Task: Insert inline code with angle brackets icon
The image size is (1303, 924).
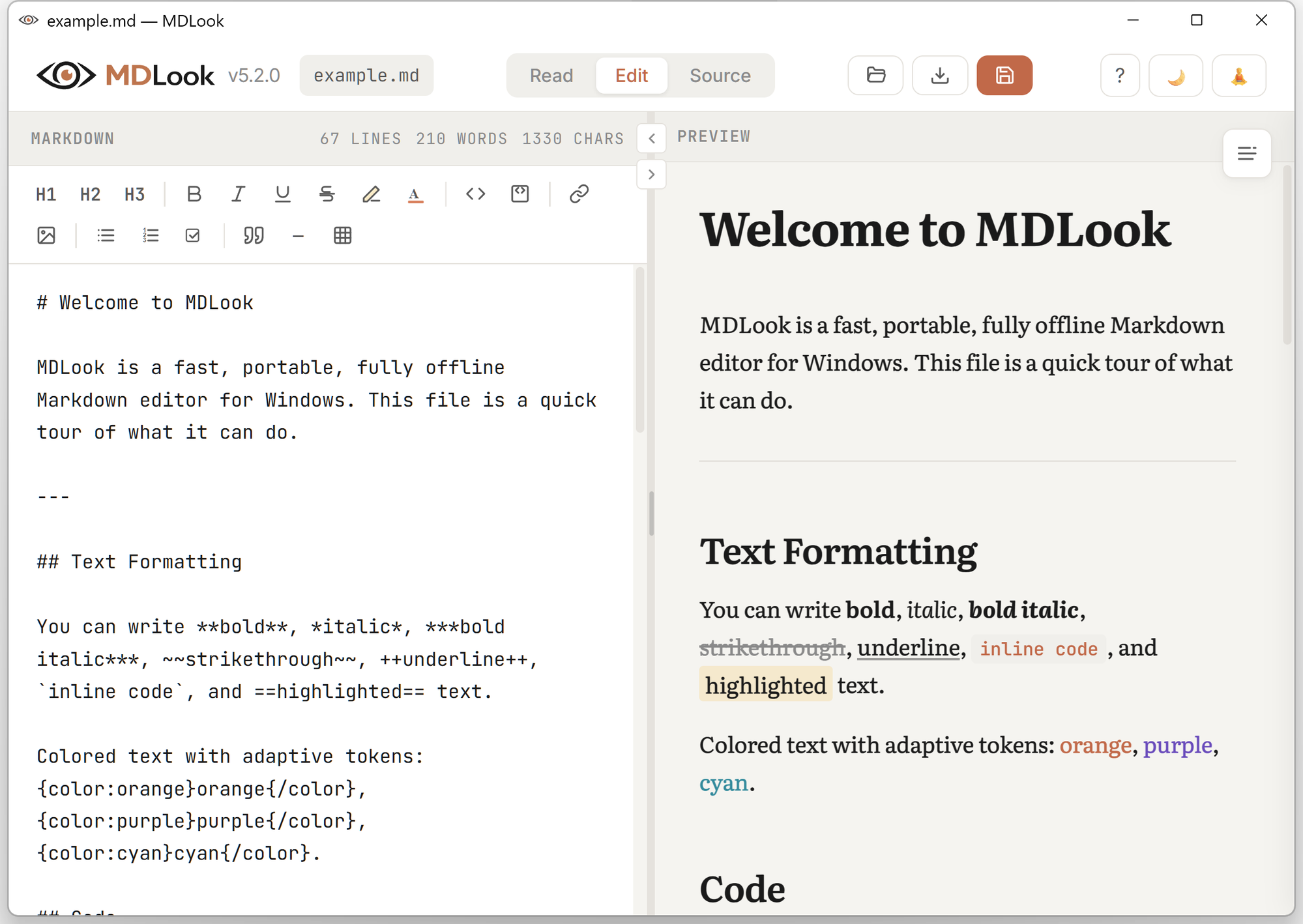Action: coord(475,194)
